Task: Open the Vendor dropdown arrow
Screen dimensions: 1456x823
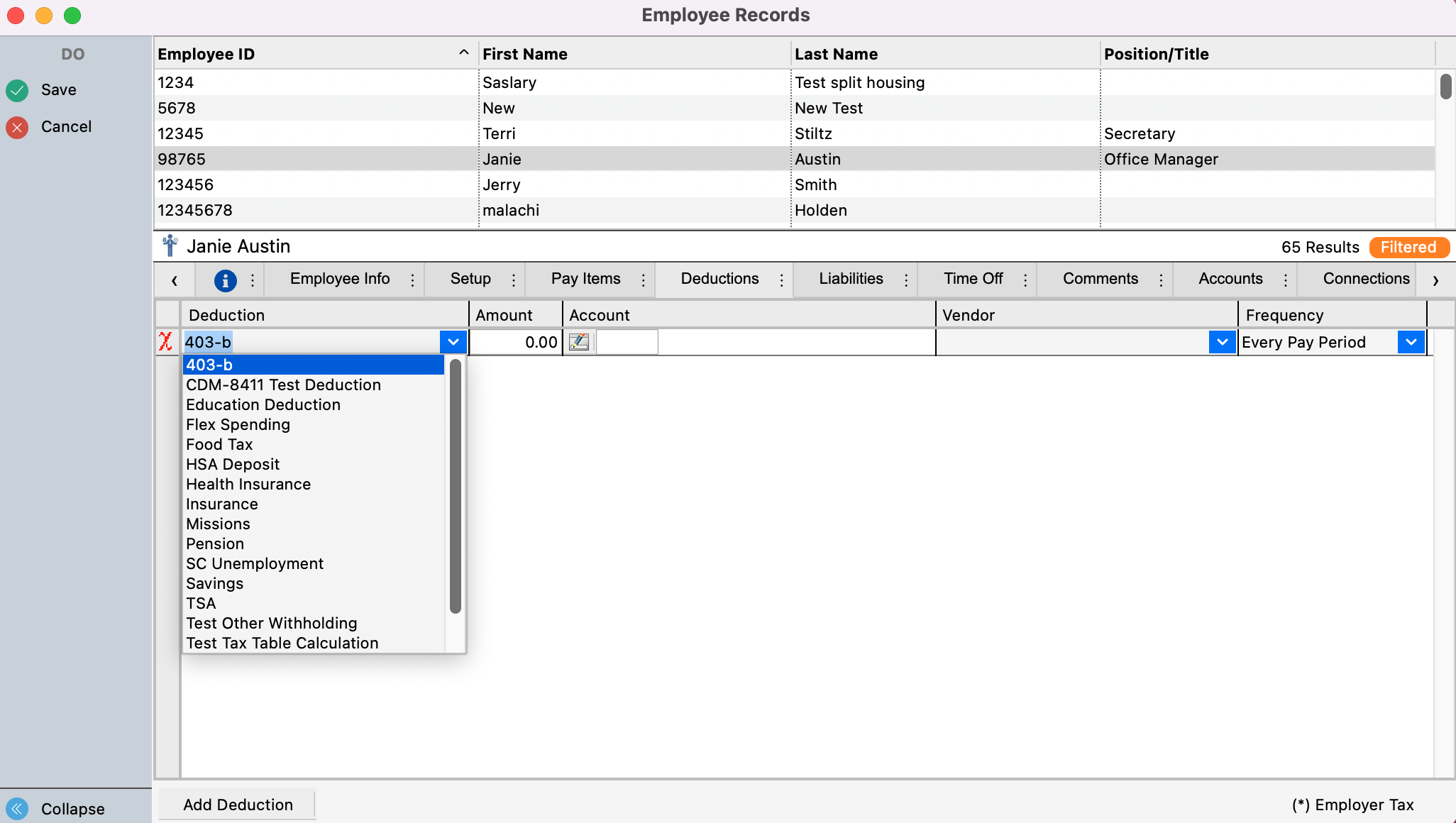Action: click(x=1222, y=342)
